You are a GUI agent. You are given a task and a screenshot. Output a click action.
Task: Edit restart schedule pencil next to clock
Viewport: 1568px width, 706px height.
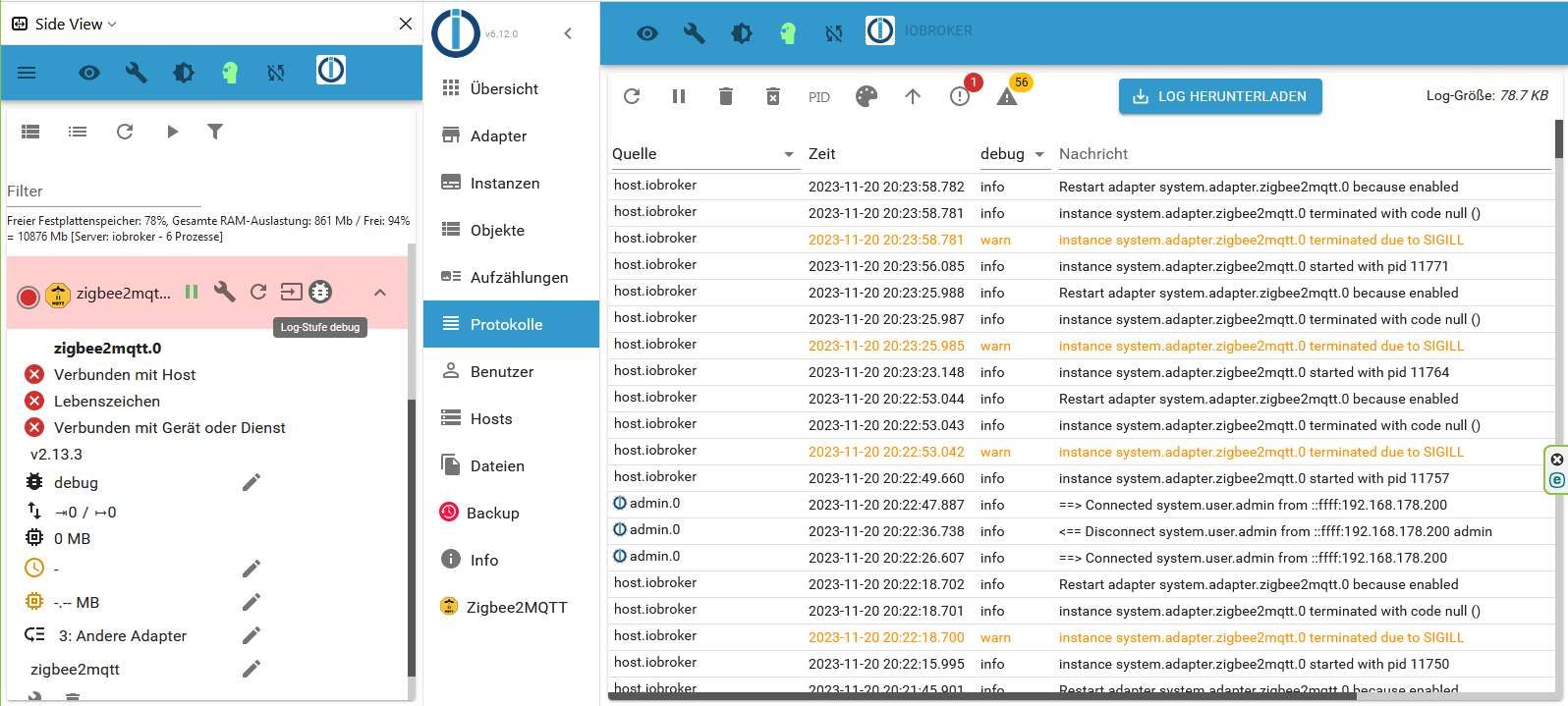pos(252,569)
